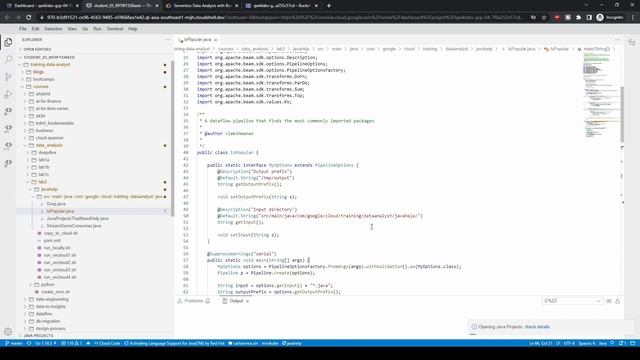Open the Help menu
The width and height of the screenshot is (640, 360).
(133, 29)
